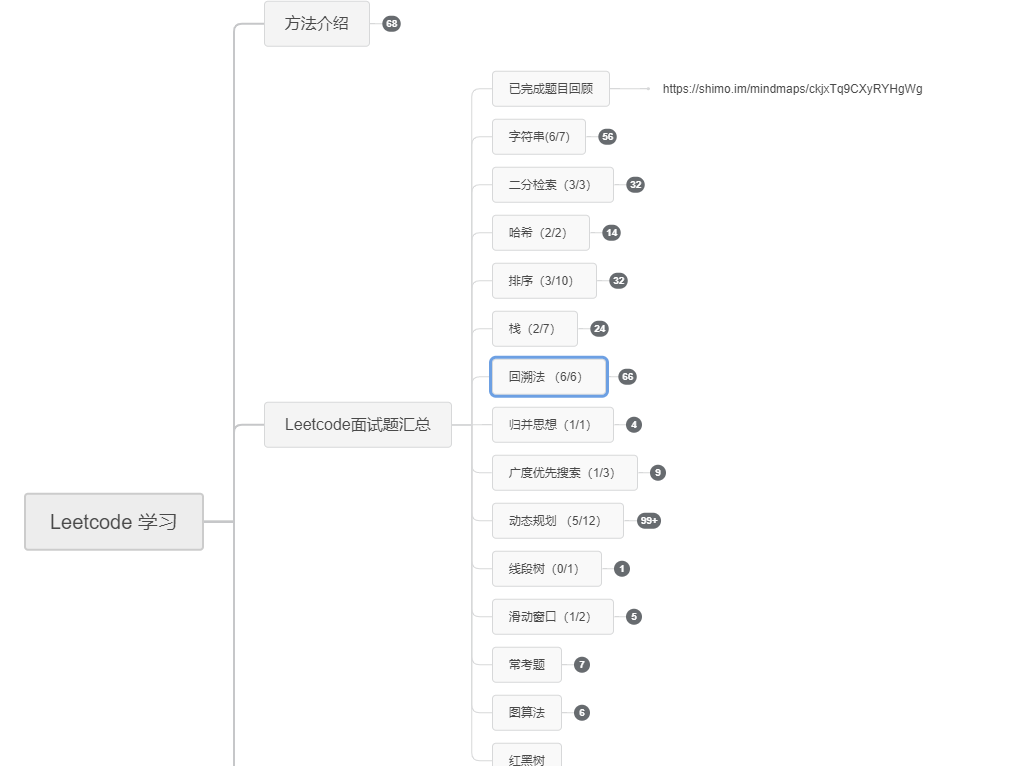Select the 动态规划 (5/12) node
The image size is (1034, 766).
558,521
